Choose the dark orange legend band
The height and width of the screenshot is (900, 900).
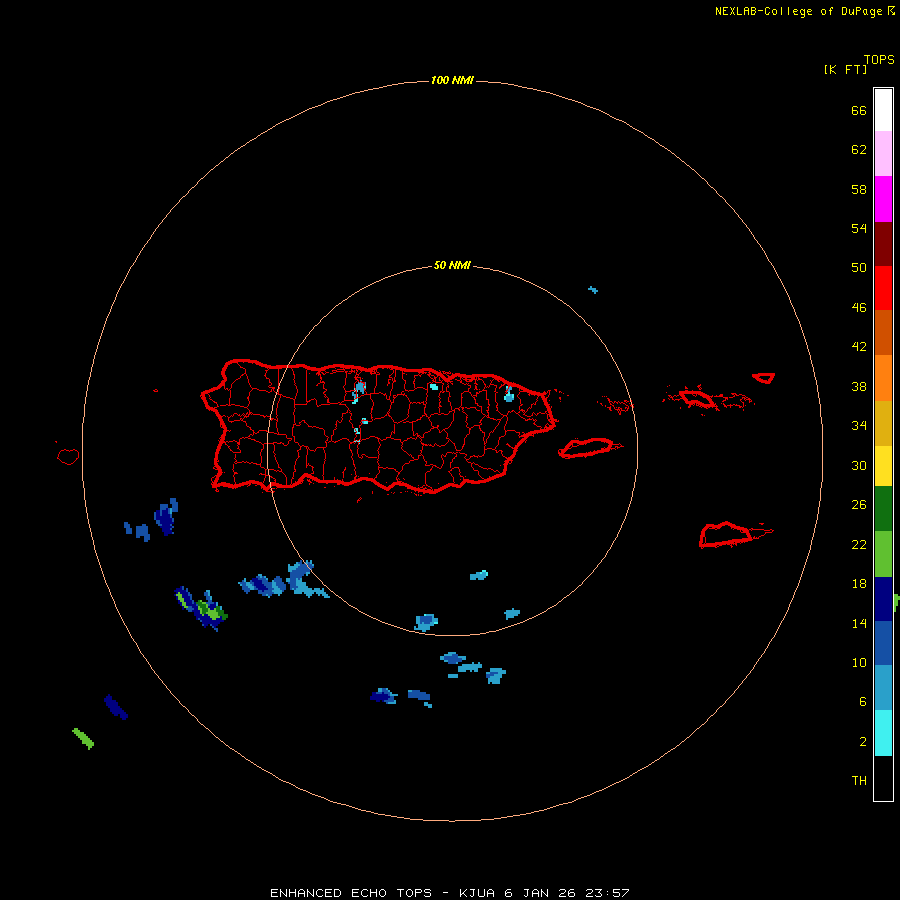point(883,333)
